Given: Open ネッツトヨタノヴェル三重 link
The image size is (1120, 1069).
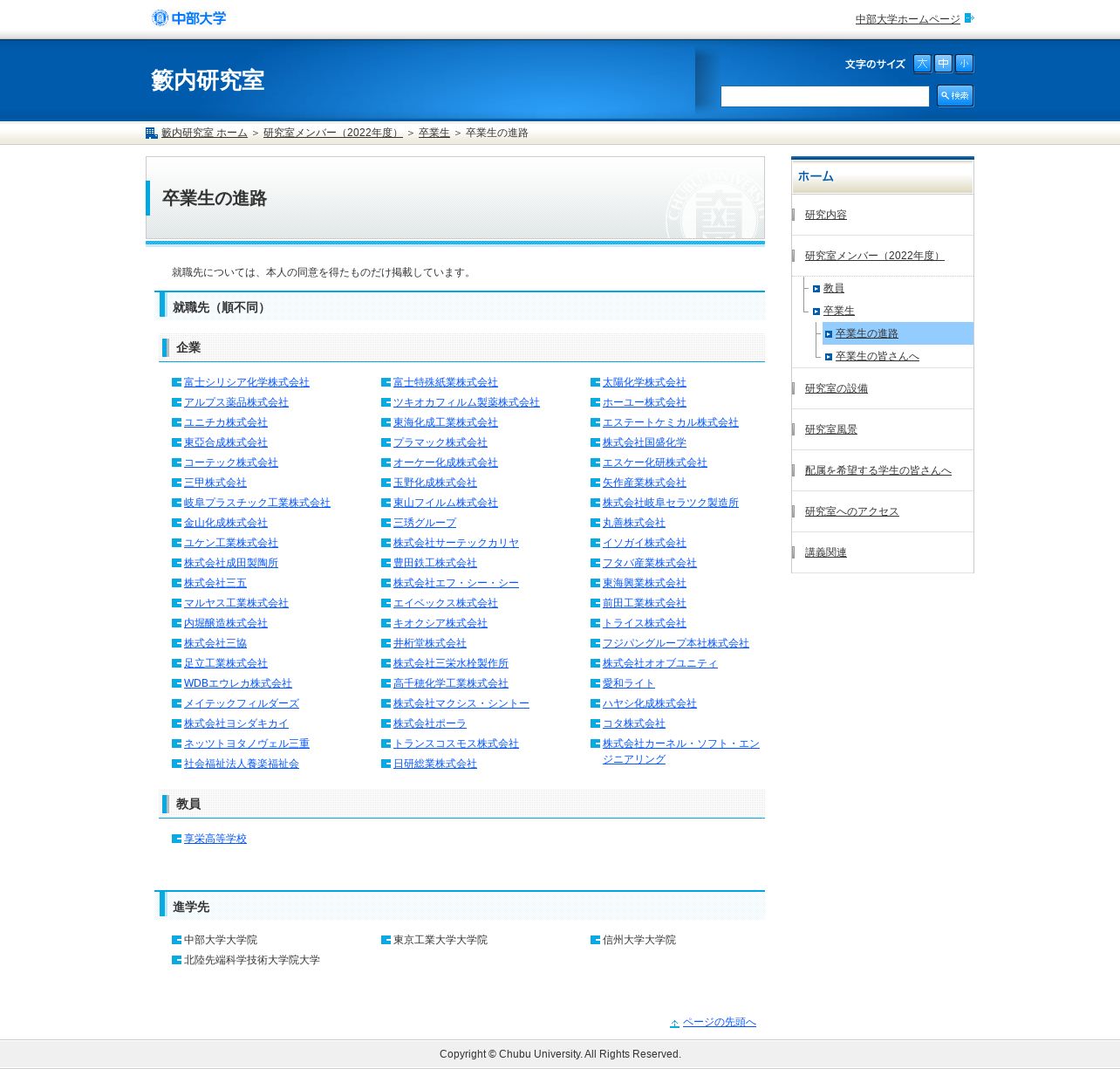Looking at the screenshot, I should pyautogui.click(x=247, y=744).
